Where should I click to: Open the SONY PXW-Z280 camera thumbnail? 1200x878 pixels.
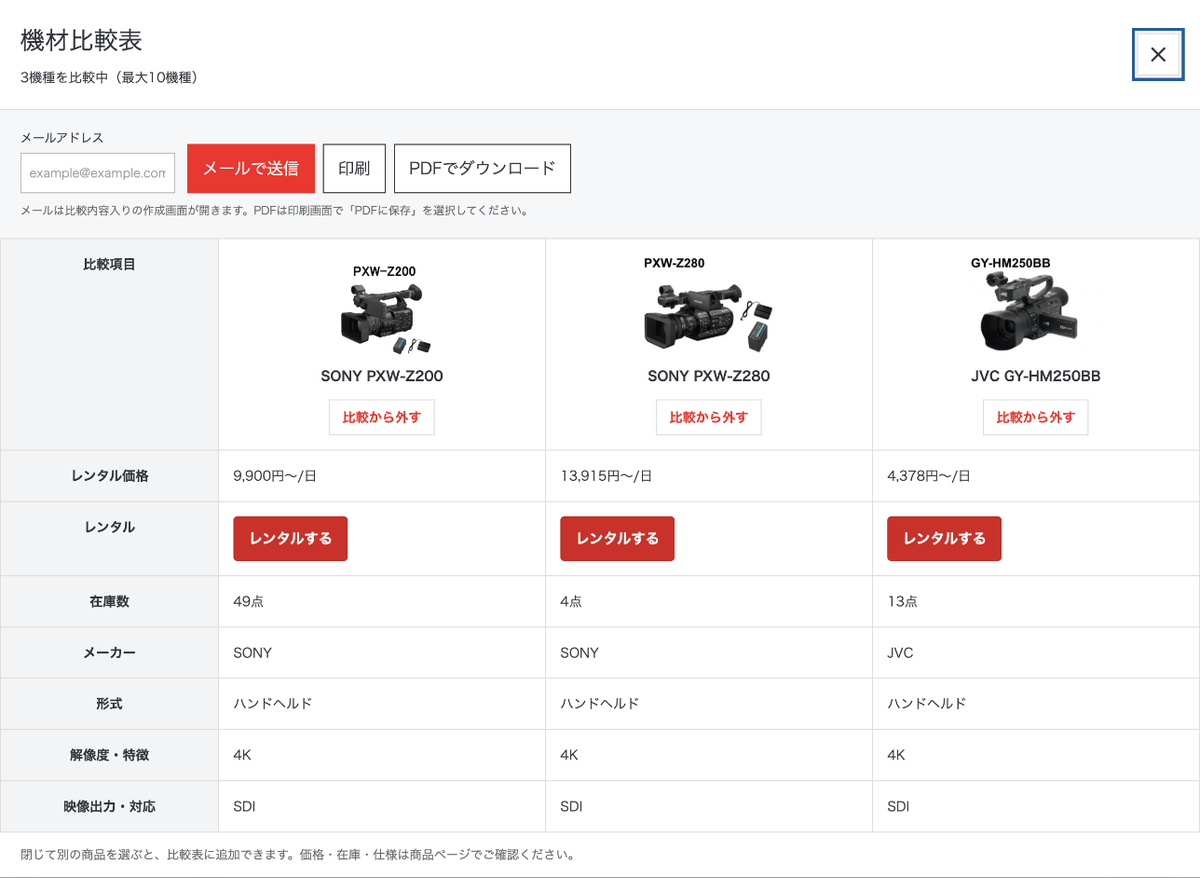click(x=708, y=306)
